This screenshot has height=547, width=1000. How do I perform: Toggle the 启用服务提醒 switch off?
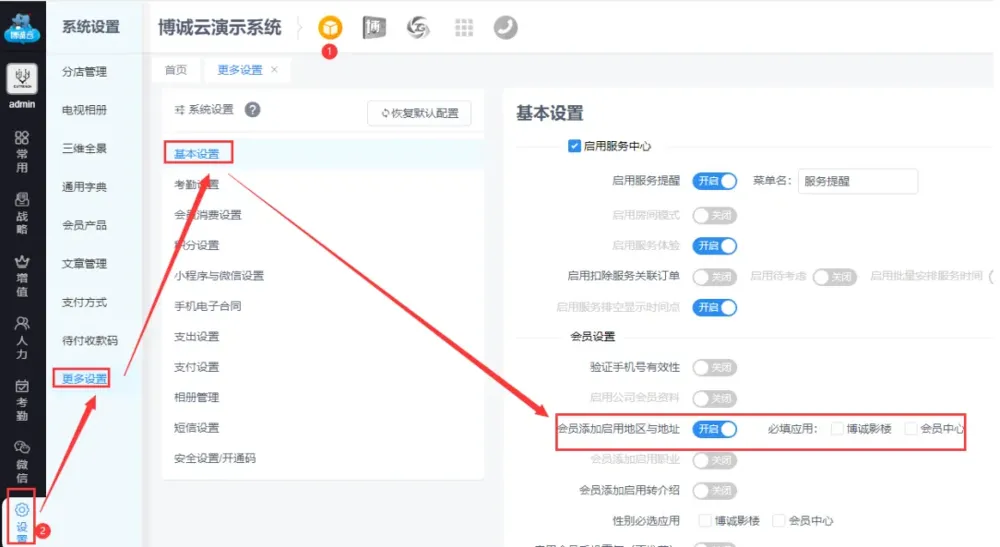click(714, 181)
